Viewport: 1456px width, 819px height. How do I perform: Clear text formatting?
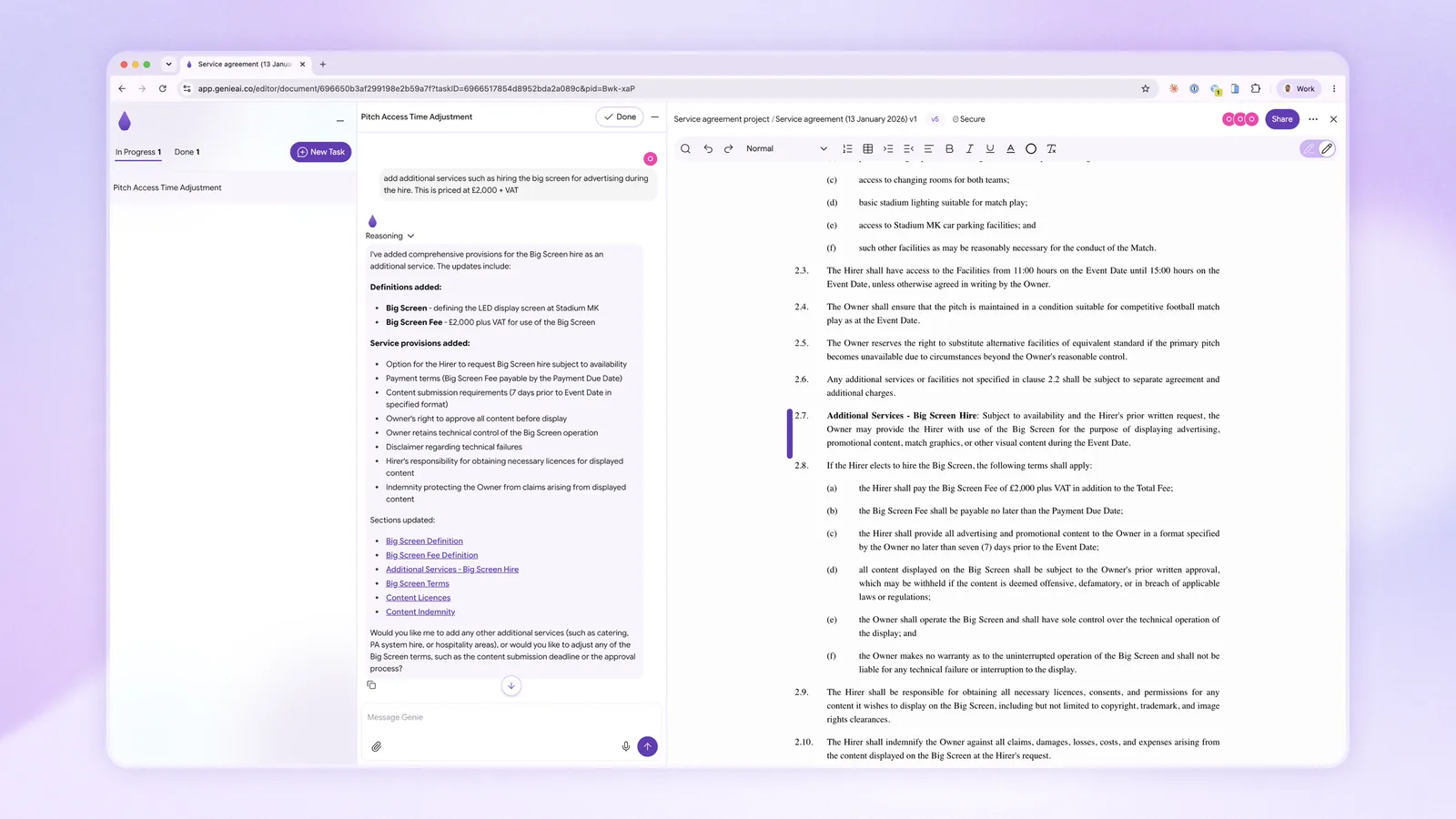(1051, 148)
